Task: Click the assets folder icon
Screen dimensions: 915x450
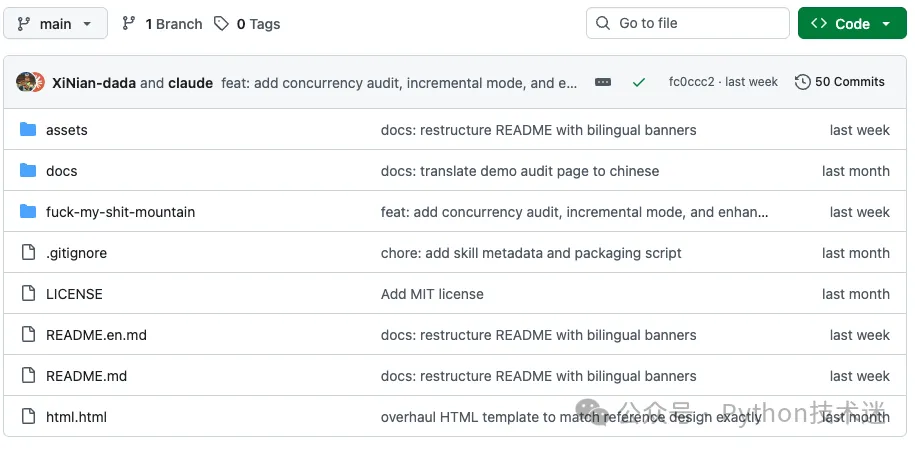Action: click(28, 129)
